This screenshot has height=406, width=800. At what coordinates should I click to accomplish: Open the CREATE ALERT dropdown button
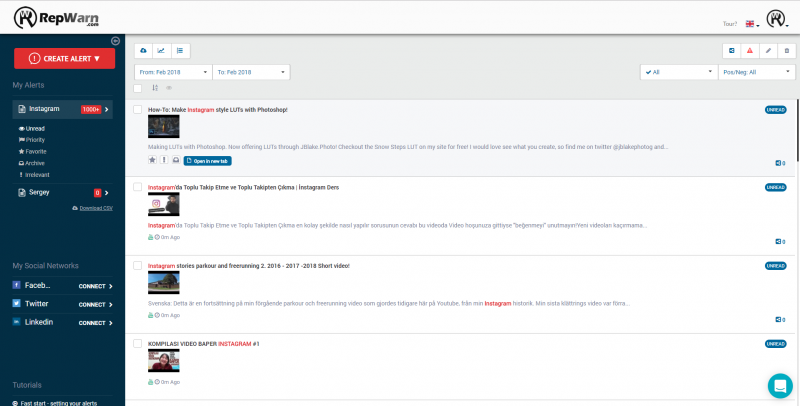click(64, 59)
